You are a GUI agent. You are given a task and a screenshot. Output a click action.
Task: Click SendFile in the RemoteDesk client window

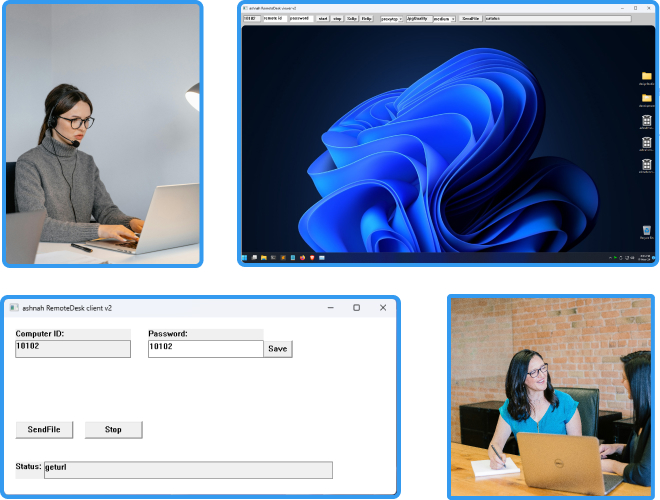pyautogui.click(x=44, y=429)
